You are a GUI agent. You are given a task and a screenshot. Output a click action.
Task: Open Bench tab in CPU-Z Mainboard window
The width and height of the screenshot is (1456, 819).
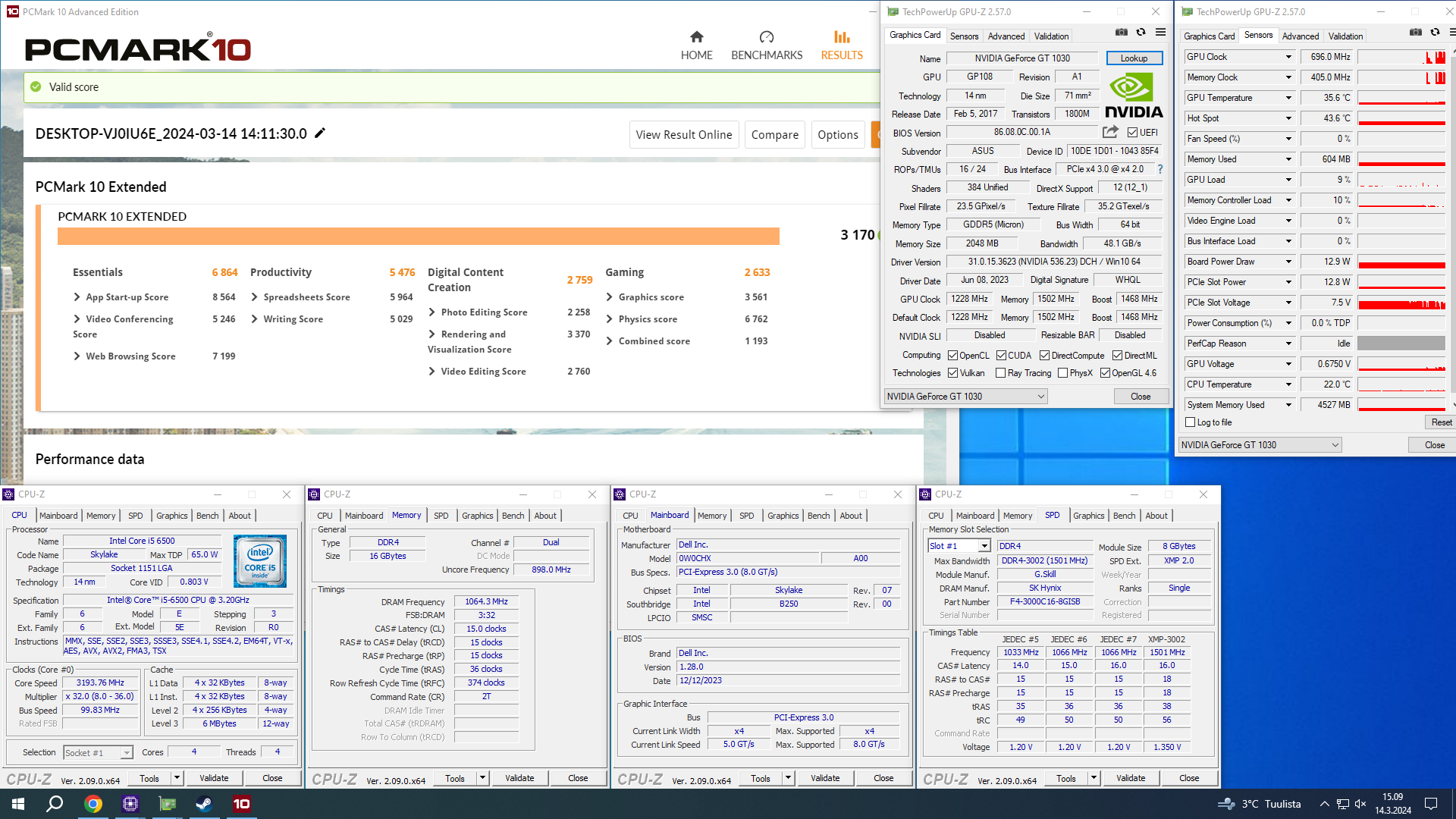(818, 516)
